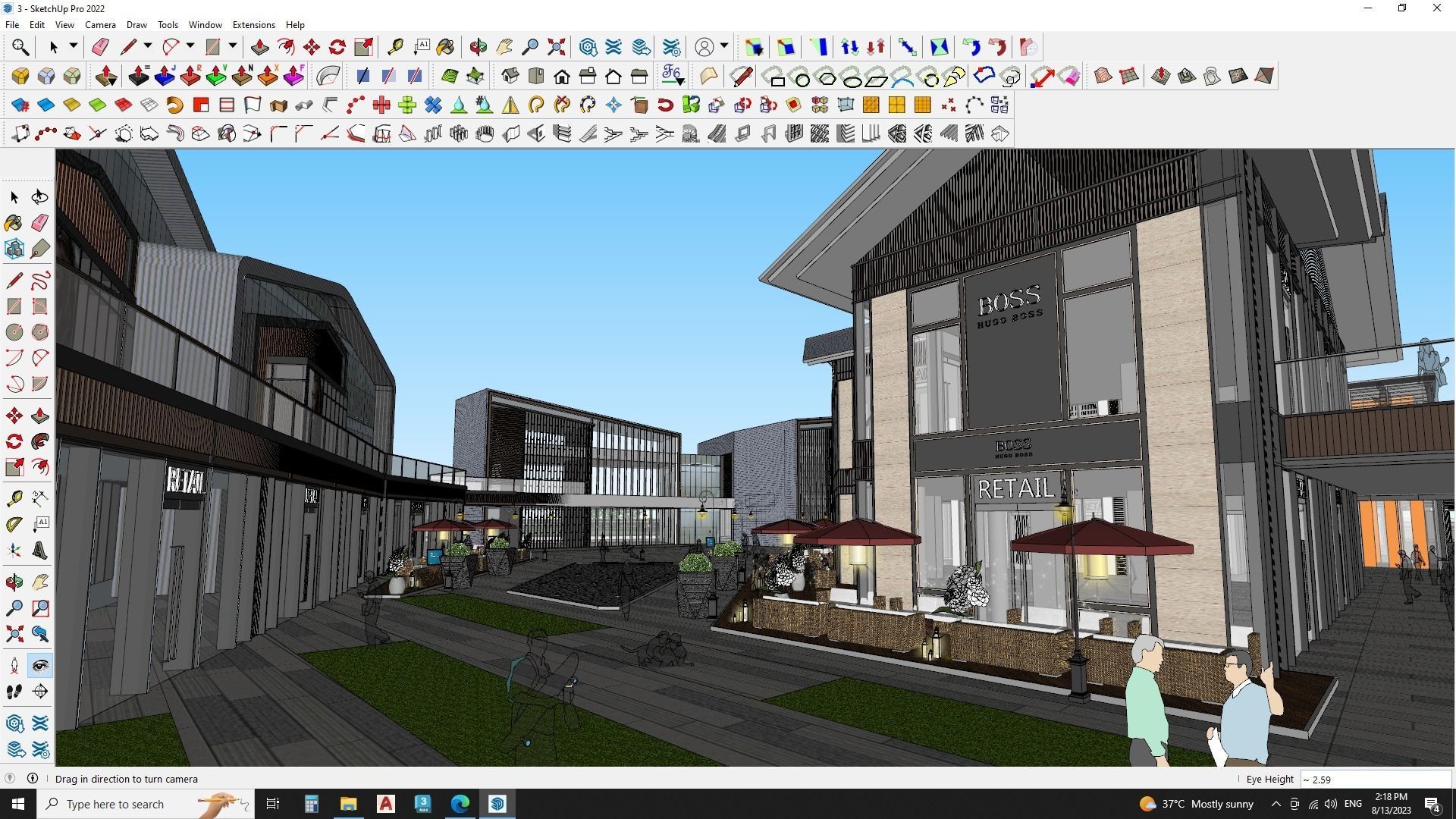Click the Eye Height value field
The height and width of the screenshot is (819, 1456).
click(x=1376, y=779)
